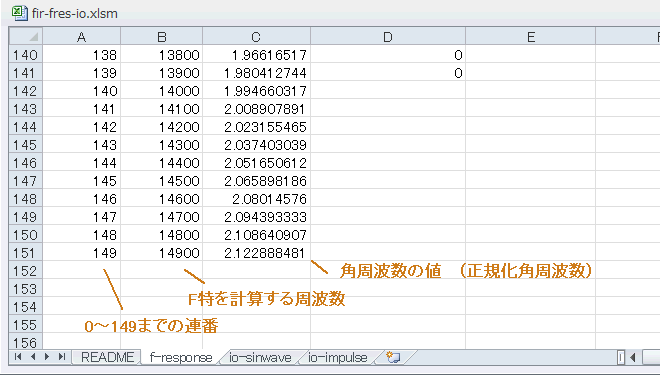660x375 pixels.
Task: Select cell A140 showing 138
Action: [x=82, y=55]
